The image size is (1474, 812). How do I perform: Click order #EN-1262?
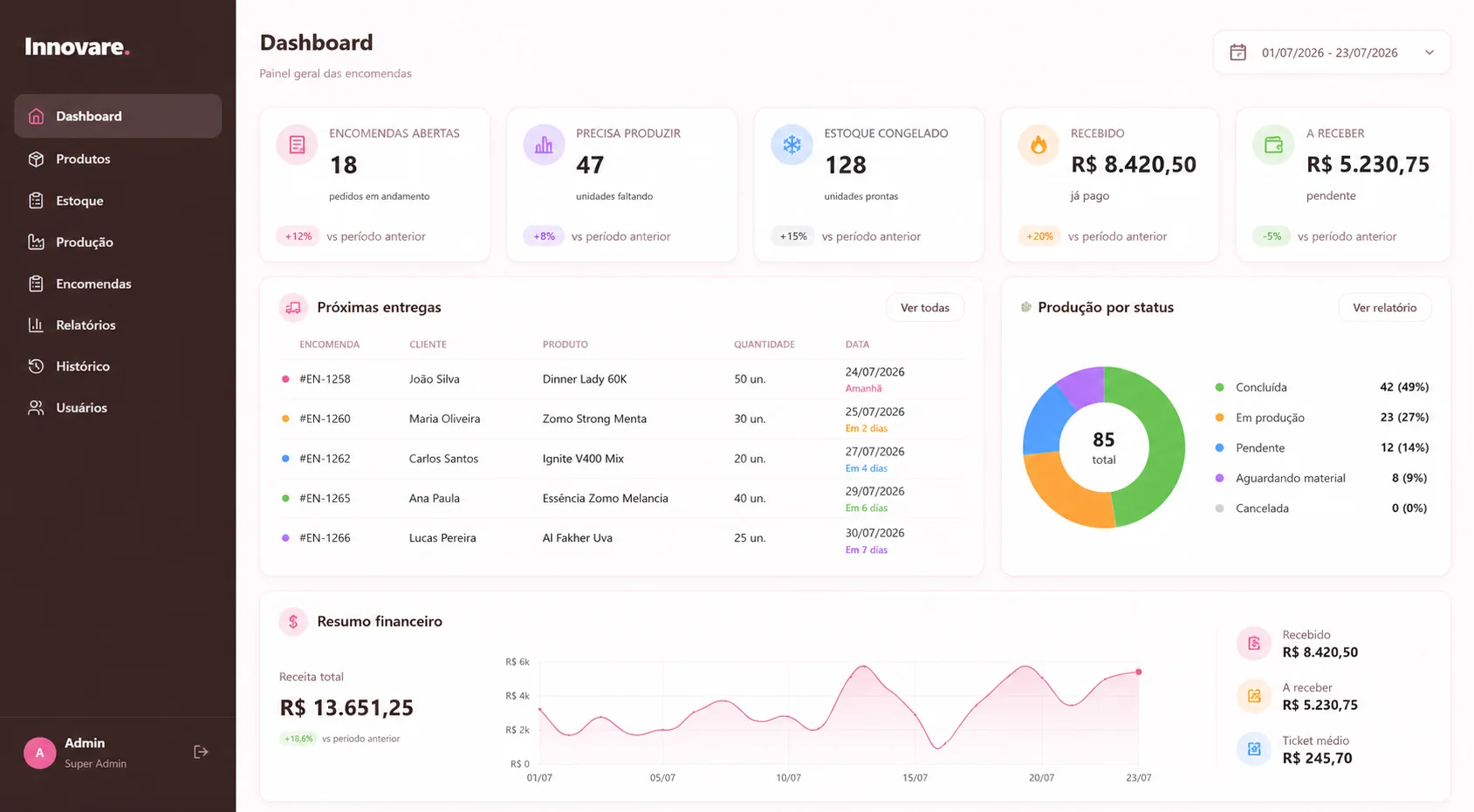tap(325, 459)
